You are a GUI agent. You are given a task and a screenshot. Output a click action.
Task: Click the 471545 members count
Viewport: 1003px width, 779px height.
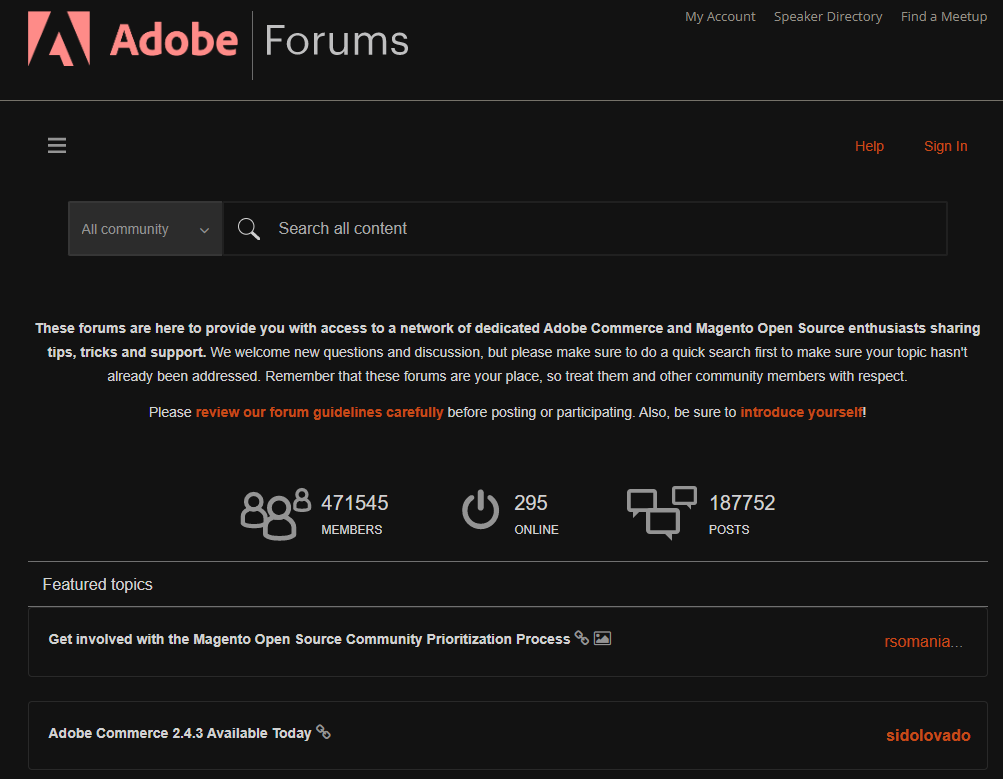pyautogui.click(x=354, y=503)
